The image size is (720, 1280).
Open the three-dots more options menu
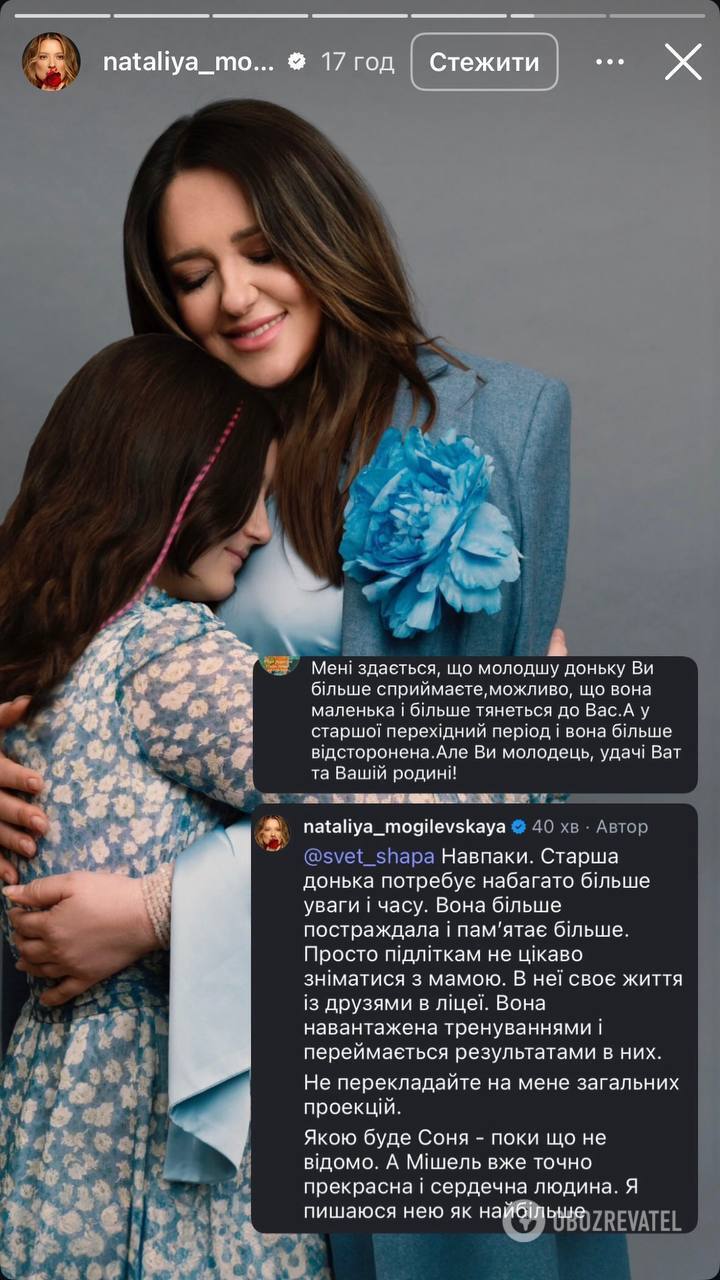coord(610,62)
